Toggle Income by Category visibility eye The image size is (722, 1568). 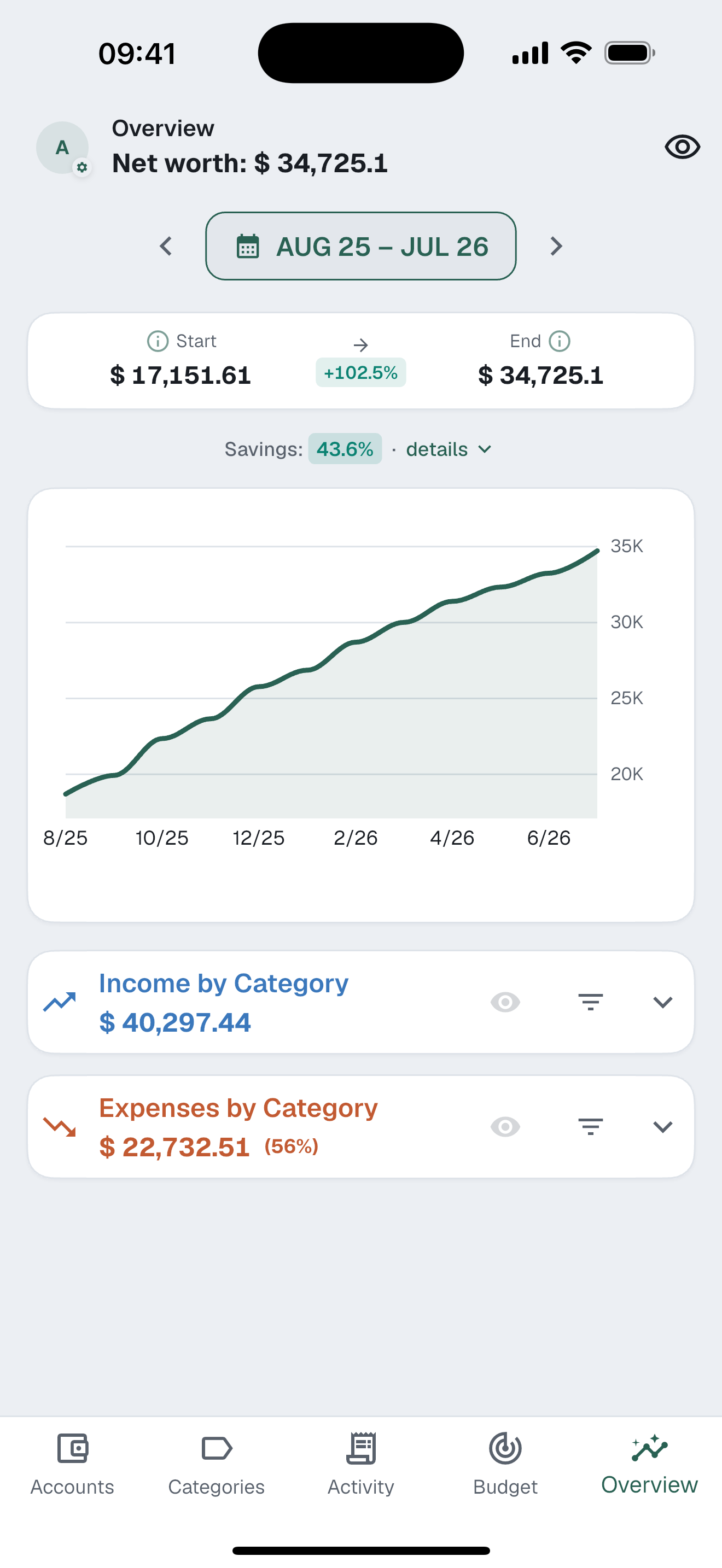tap(505, 1002)
